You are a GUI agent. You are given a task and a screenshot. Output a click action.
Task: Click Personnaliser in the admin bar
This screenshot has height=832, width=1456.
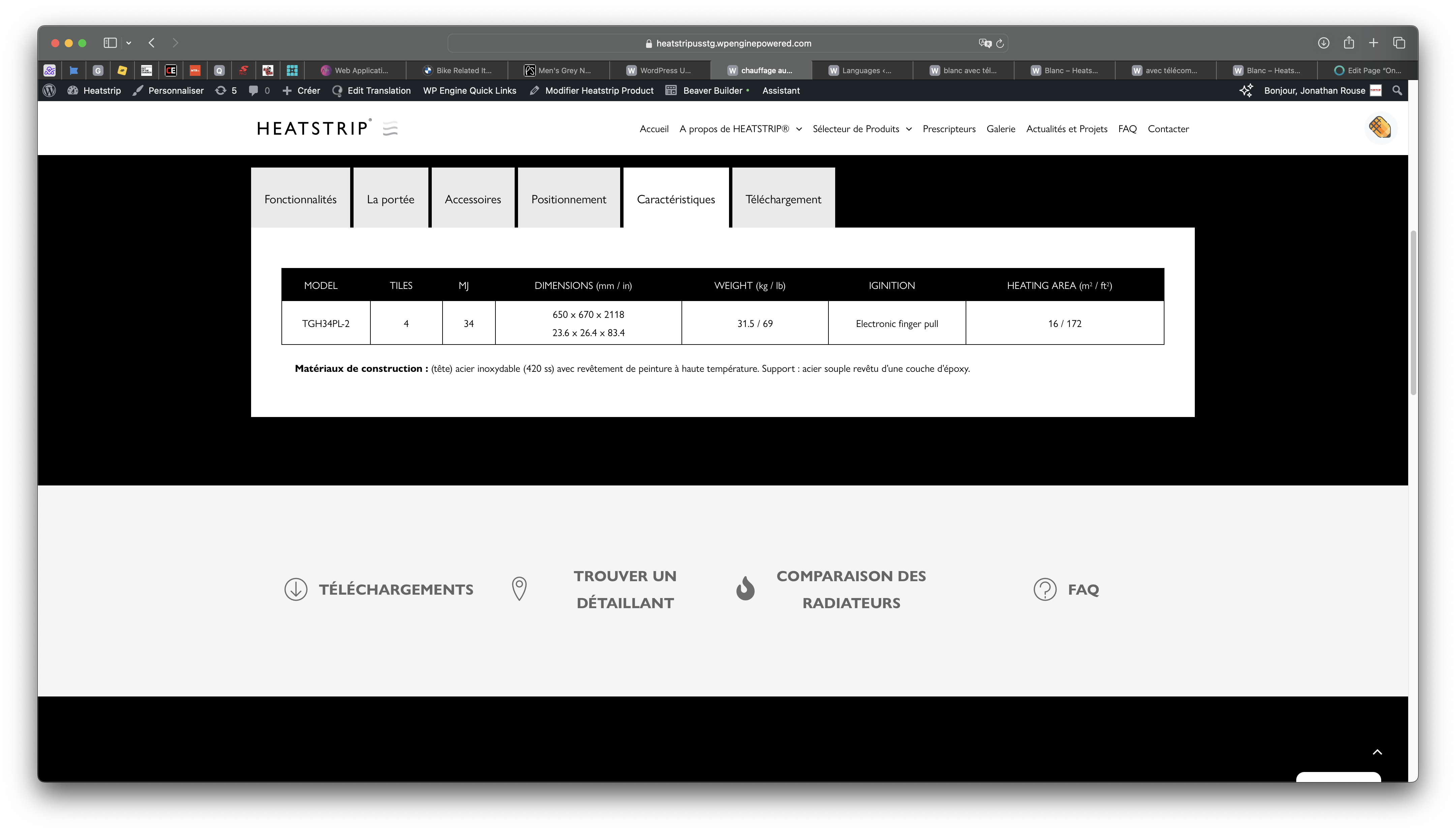coord(168,90)
